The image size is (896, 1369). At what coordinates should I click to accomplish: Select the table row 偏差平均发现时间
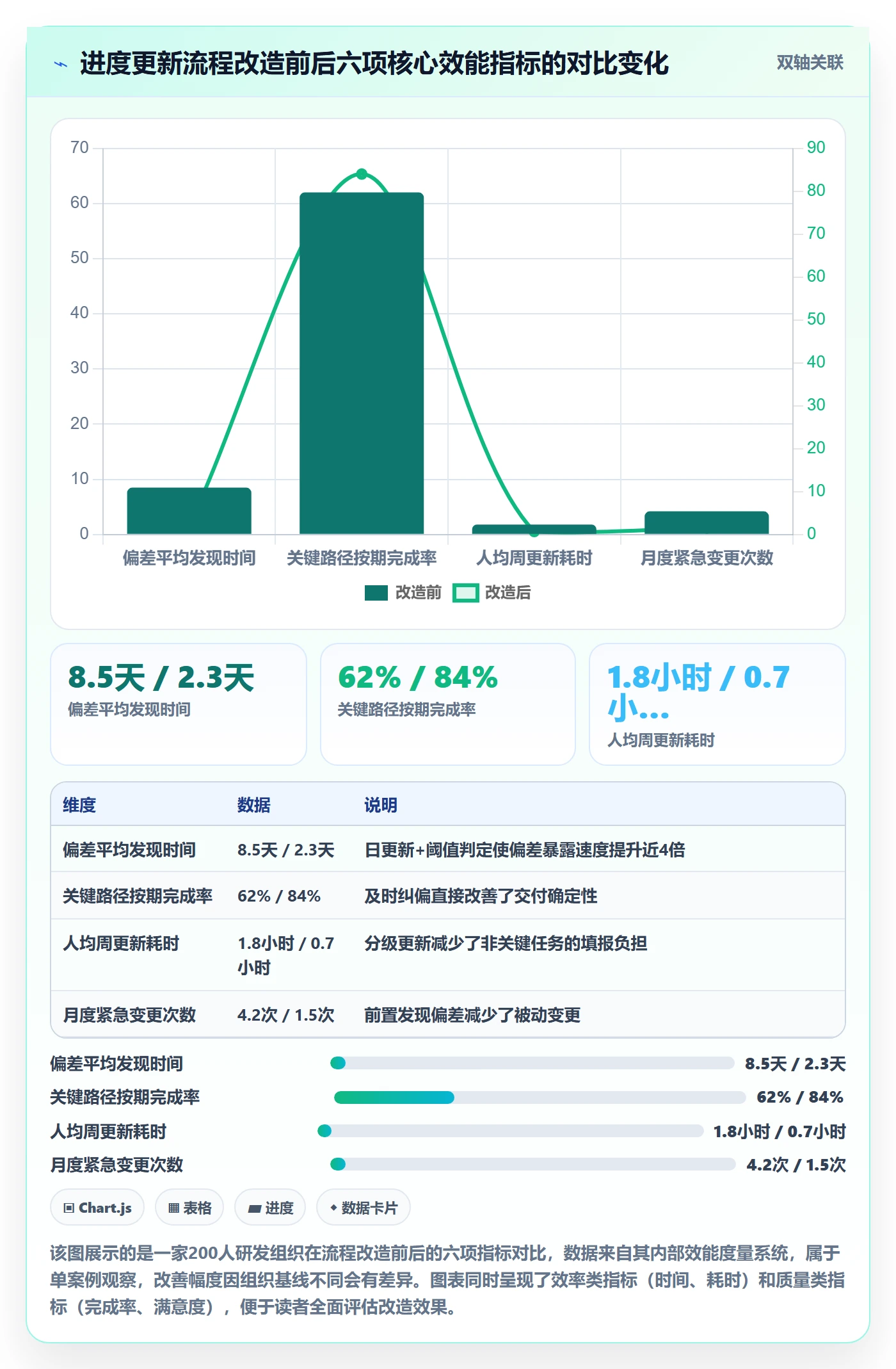point(448,849)
